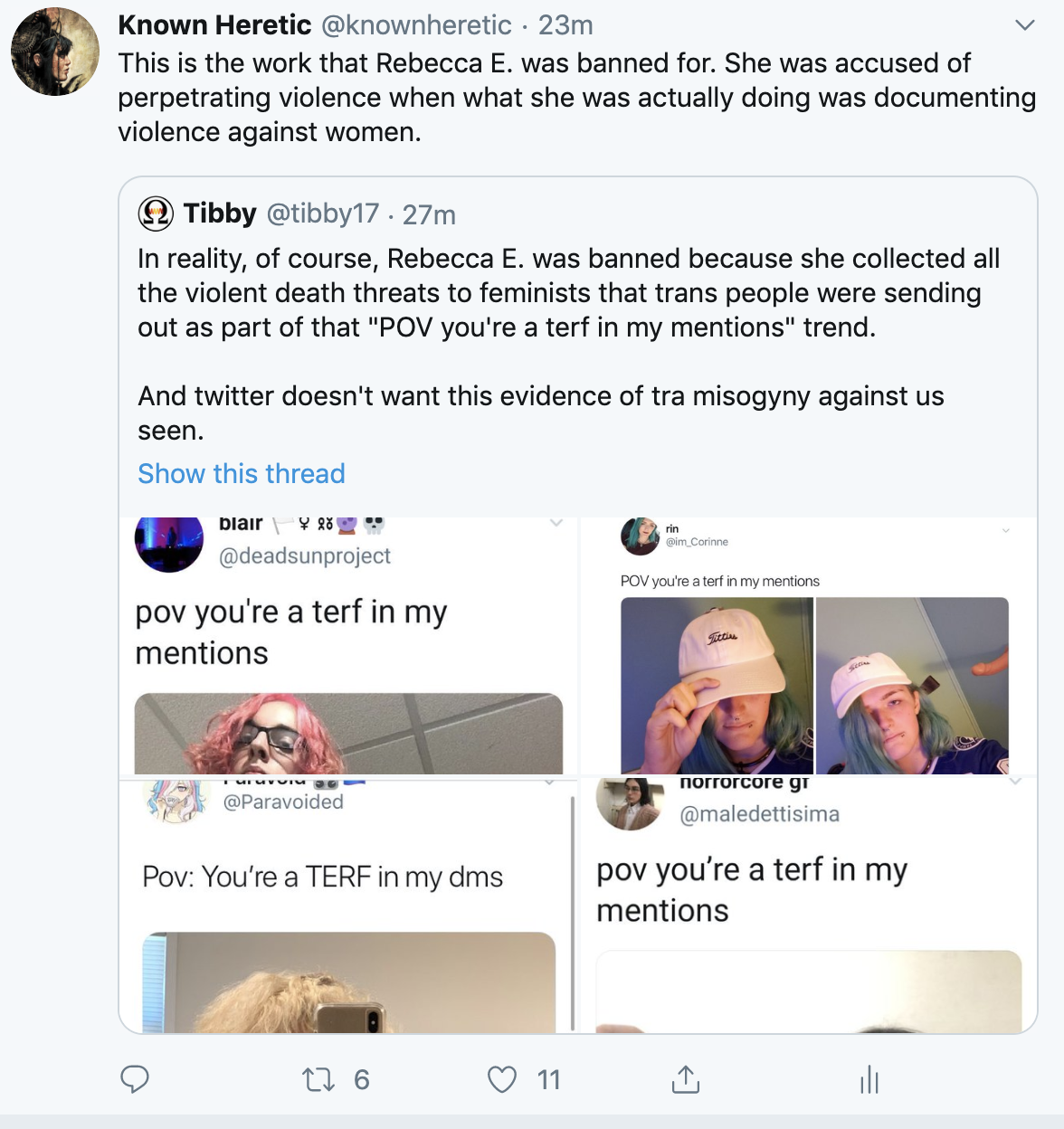Expand chevron on the rin screenshot
The height and width of the screenshot is (1129, 1064).
coord(1006,530)
